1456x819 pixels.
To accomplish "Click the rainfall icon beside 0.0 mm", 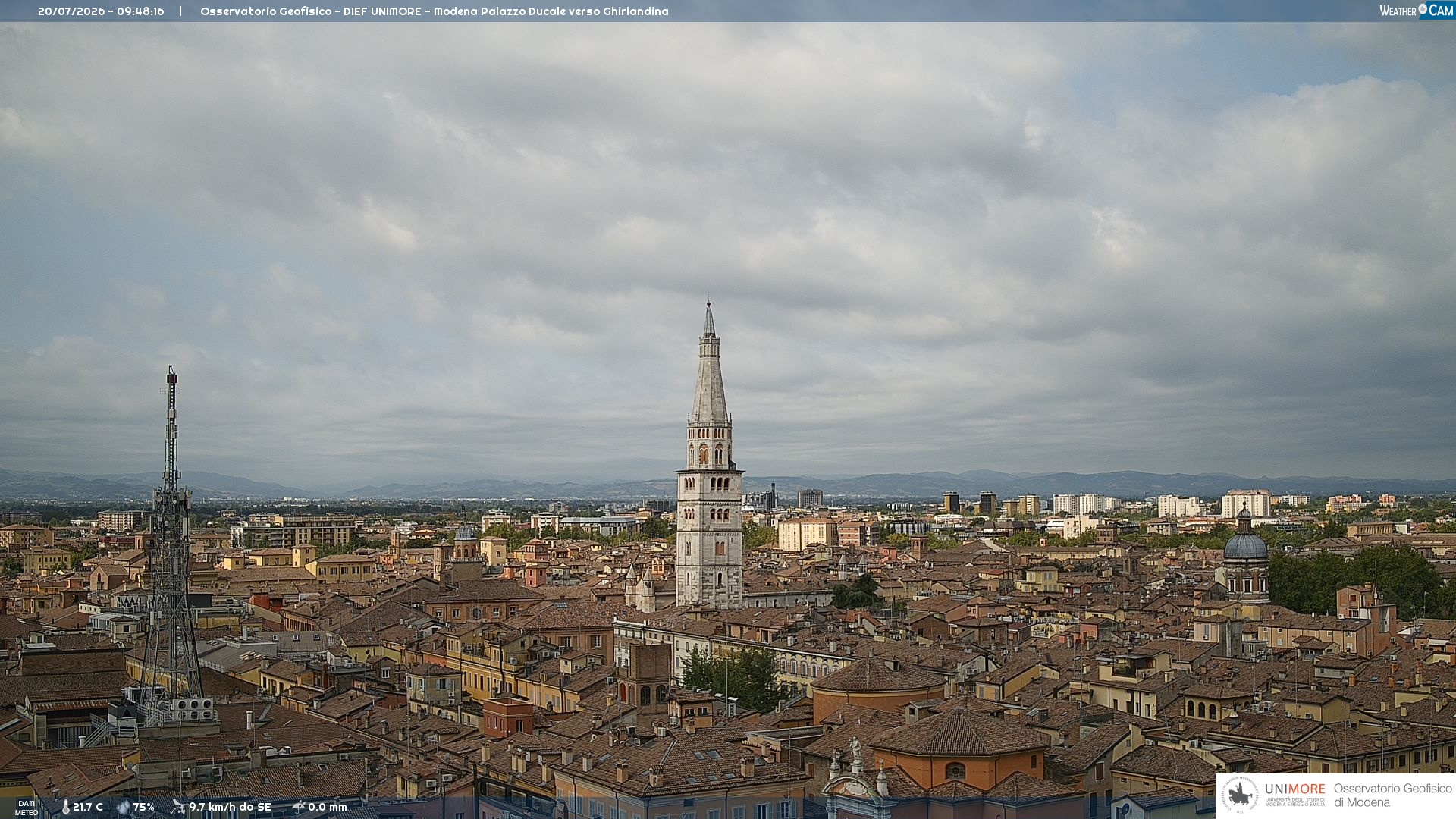I will [x=298, y=807].
